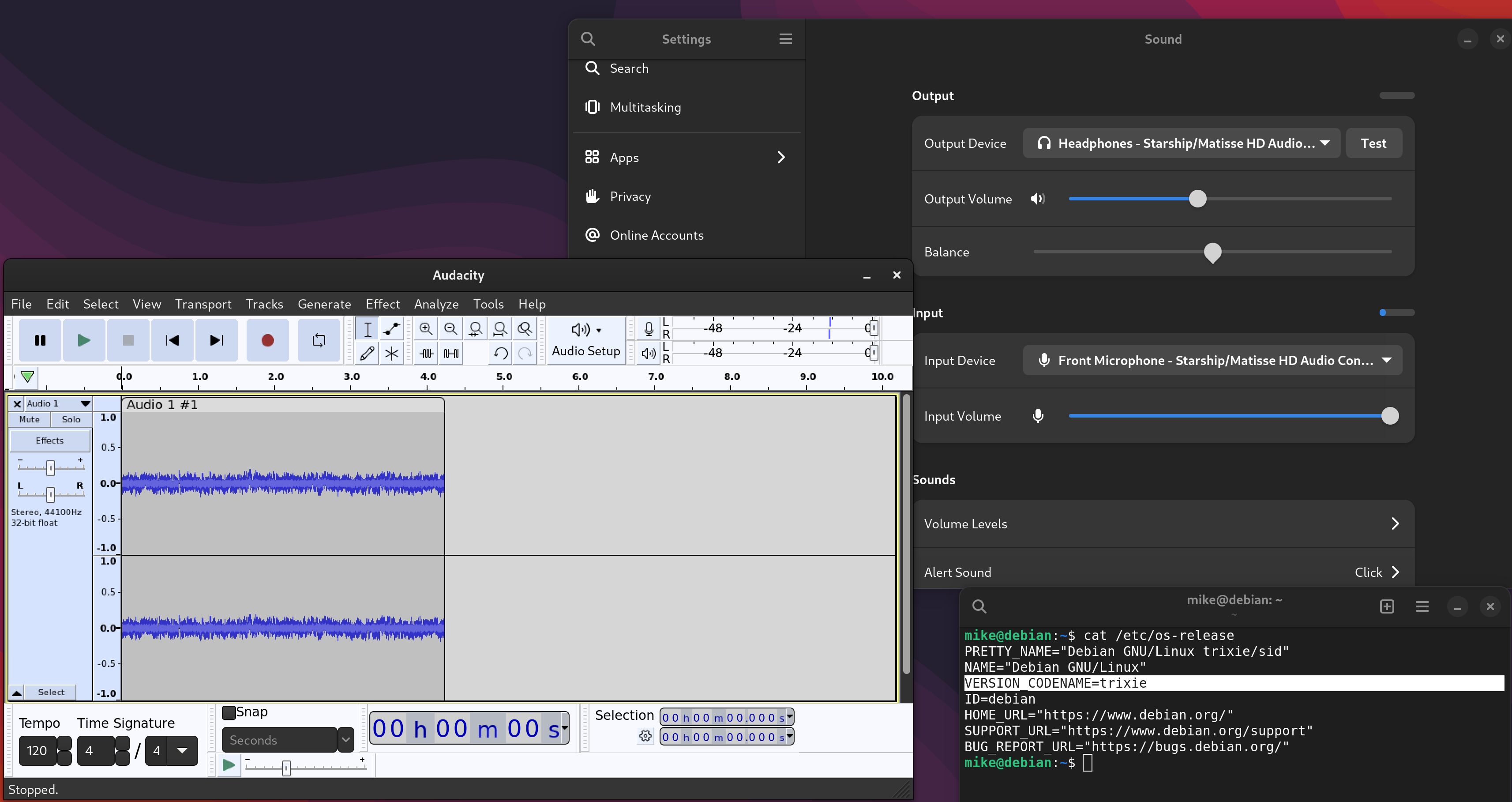This screenshot has width=1512, height=802.
Task: Open the Generate menu
Action: [324, 304]
